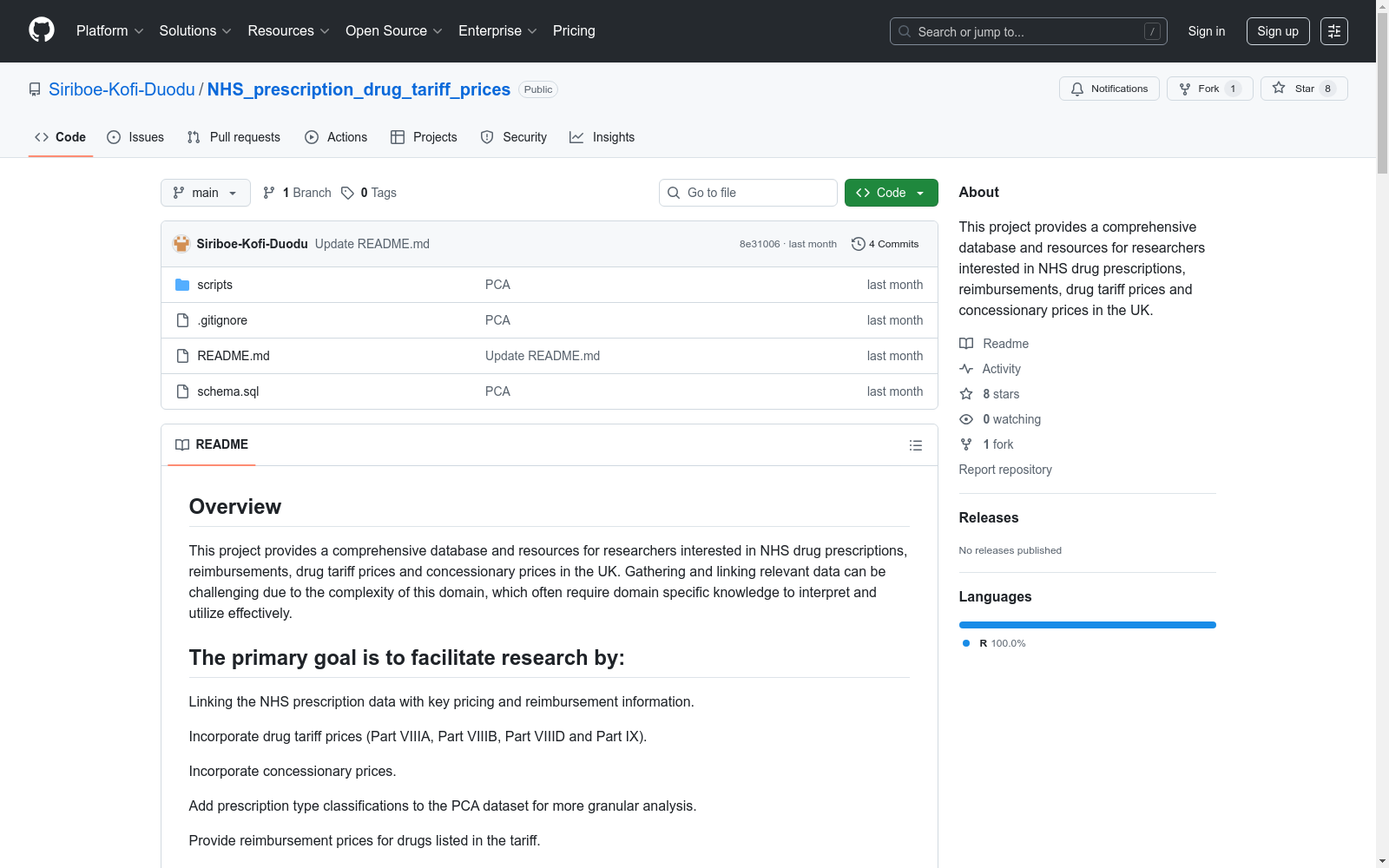
Task: Click the search magnifier icon in header
Action: point(905,31)
